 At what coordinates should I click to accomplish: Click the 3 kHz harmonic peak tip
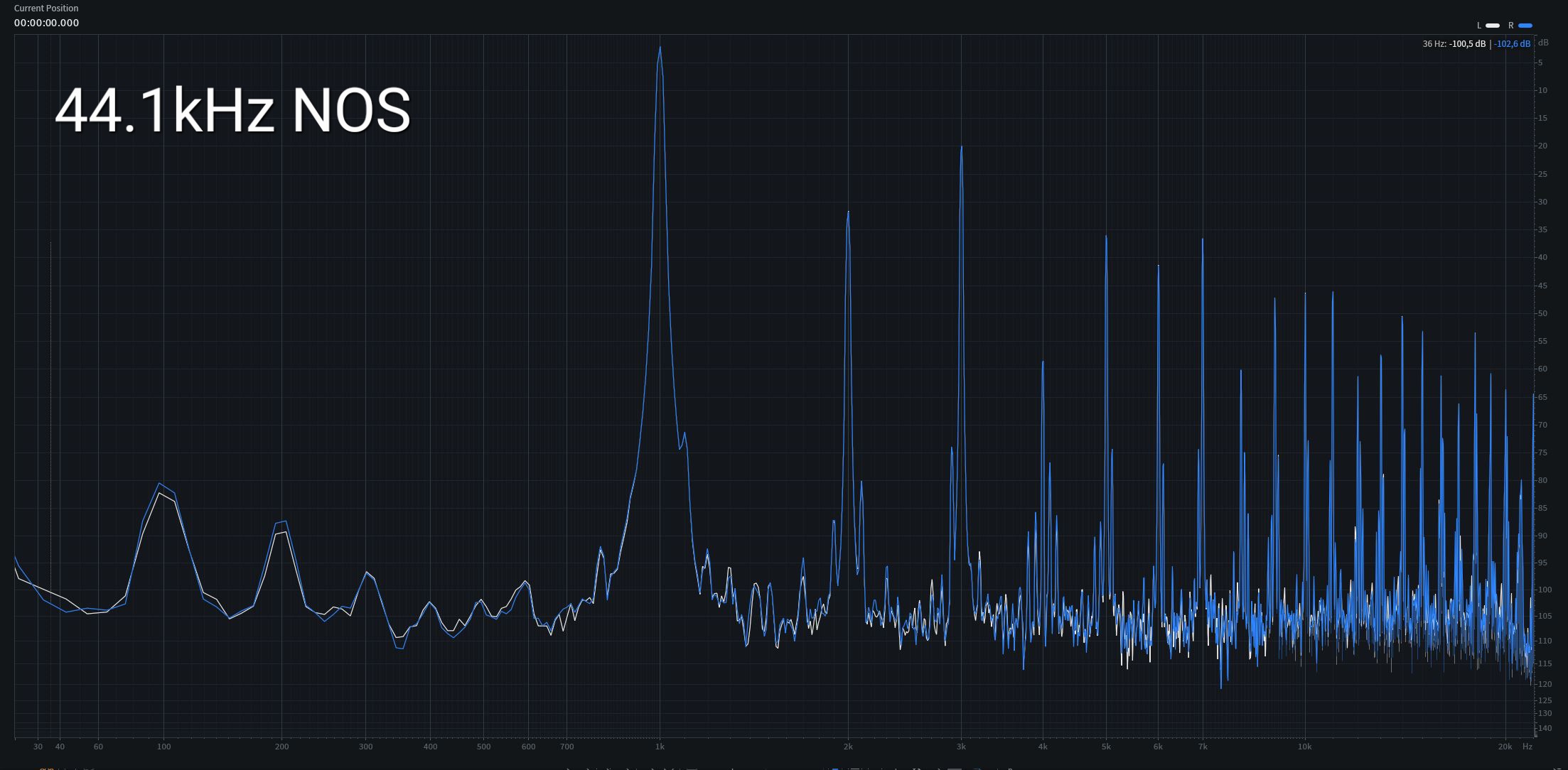tap(961, 147)
